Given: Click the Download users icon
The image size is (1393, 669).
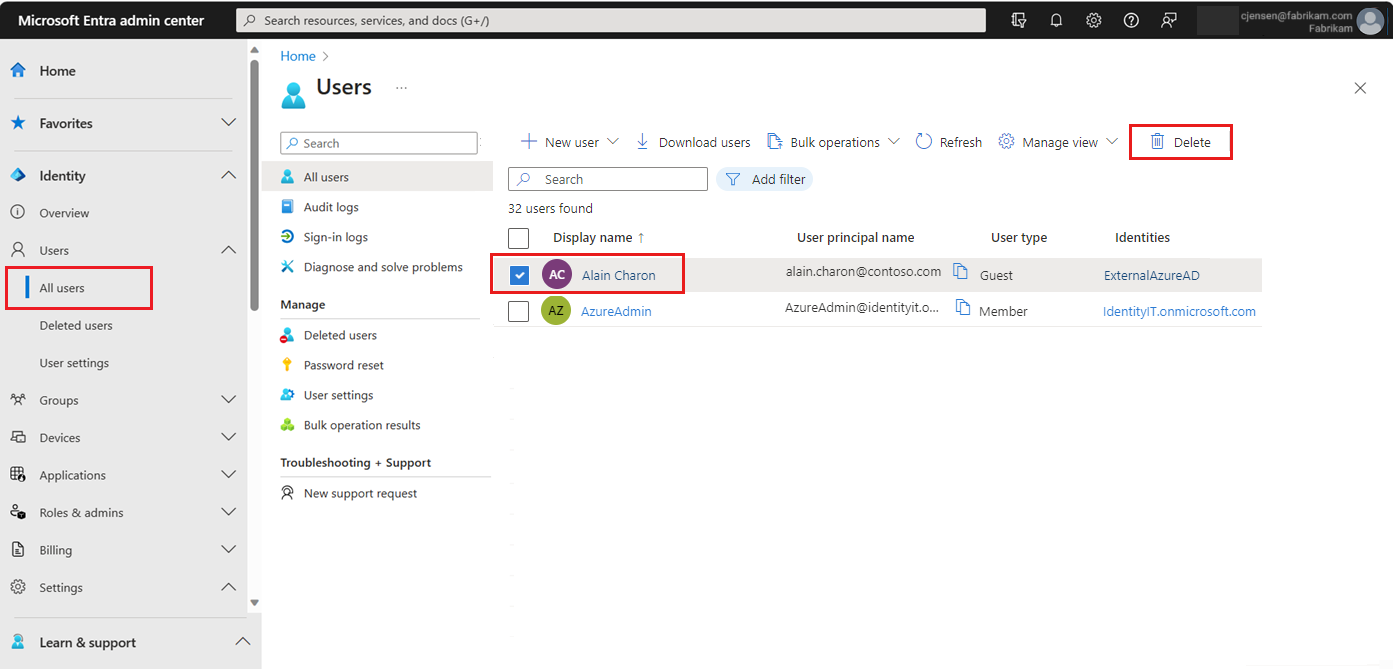Looking at the screenshot, I should coord(642,141).
